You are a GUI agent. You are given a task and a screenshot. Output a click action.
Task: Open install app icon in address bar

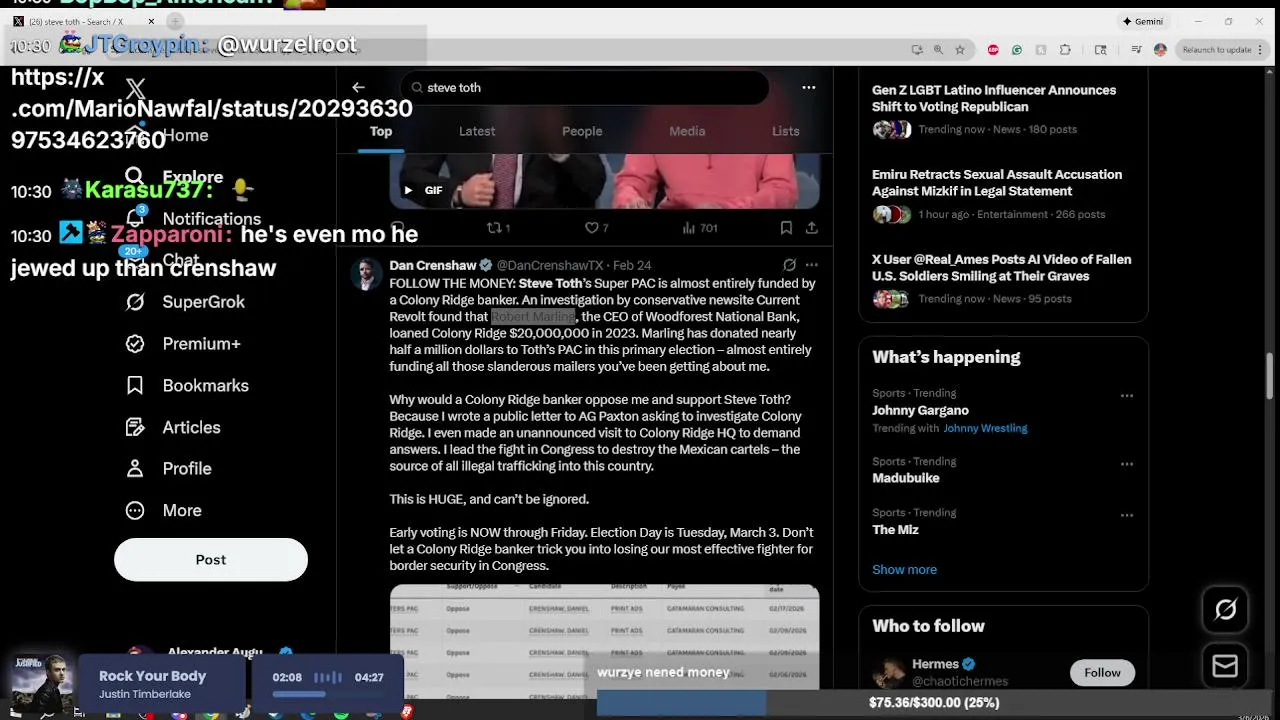pyautogui.click(x=917, y=49)
